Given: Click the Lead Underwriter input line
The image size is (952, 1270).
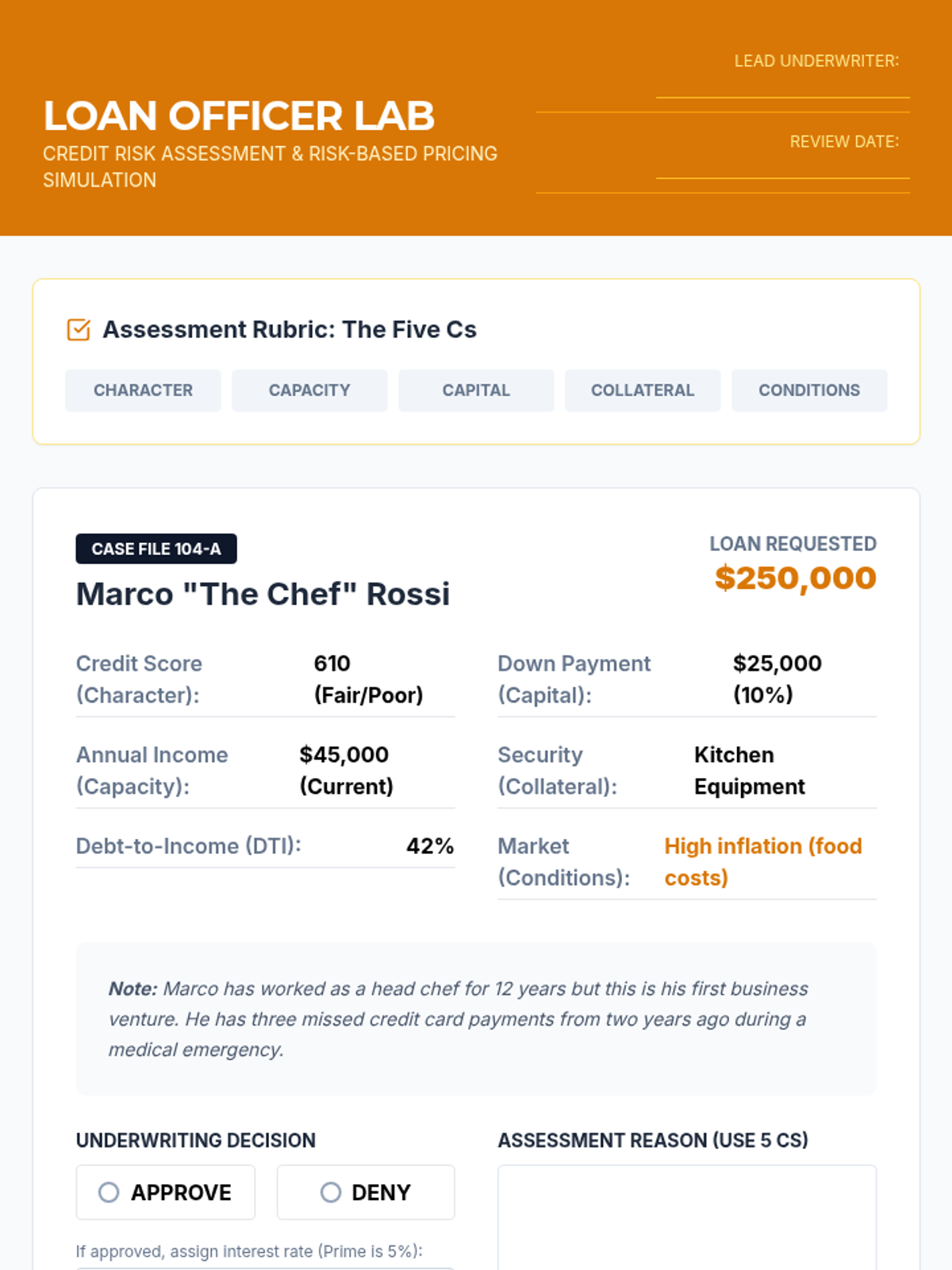Looking at the screenshot, I should 782,87.
